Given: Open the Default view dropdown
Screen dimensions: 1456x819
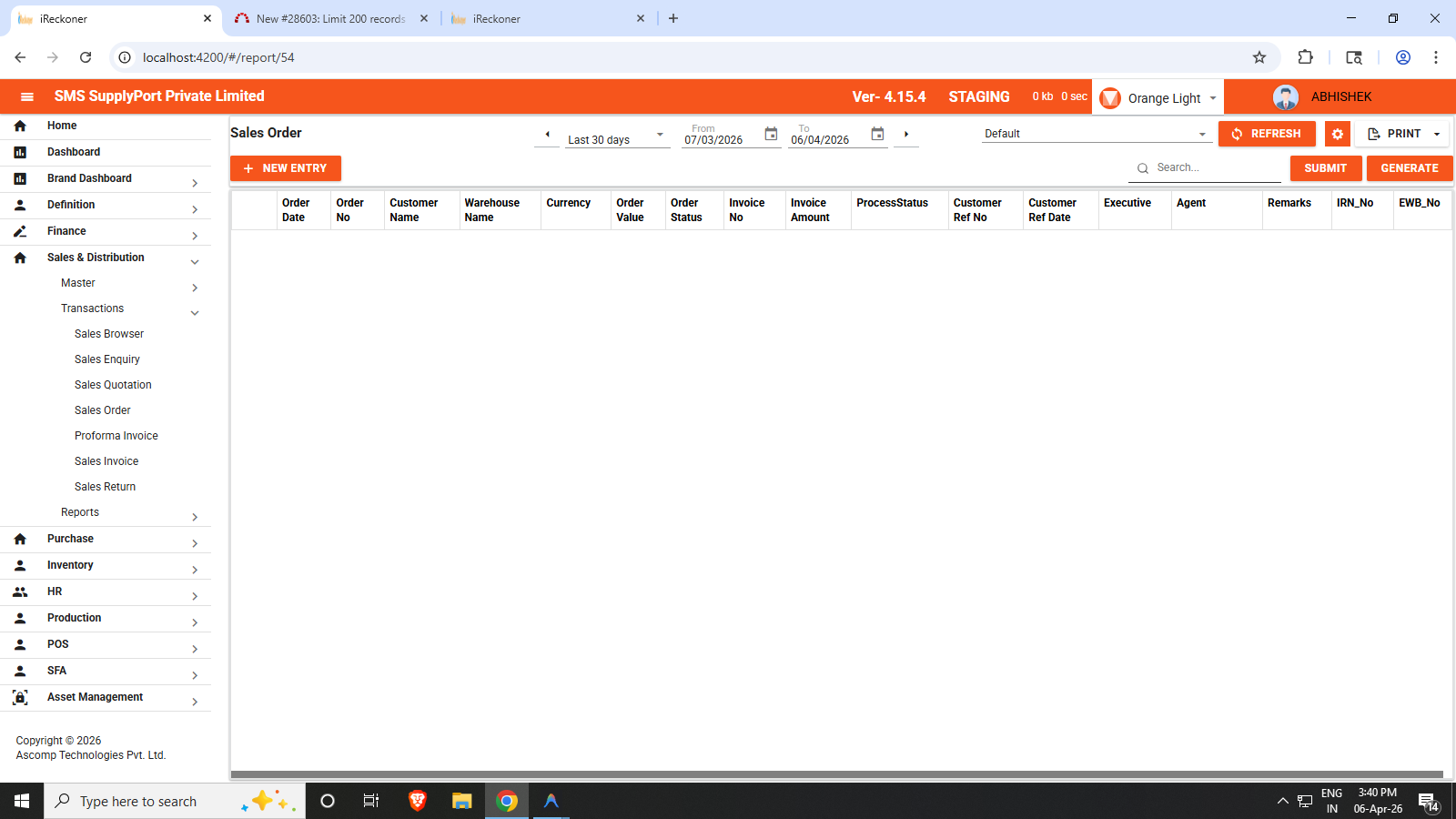Looking at the screenshot, I should [x=1096, y=134].
